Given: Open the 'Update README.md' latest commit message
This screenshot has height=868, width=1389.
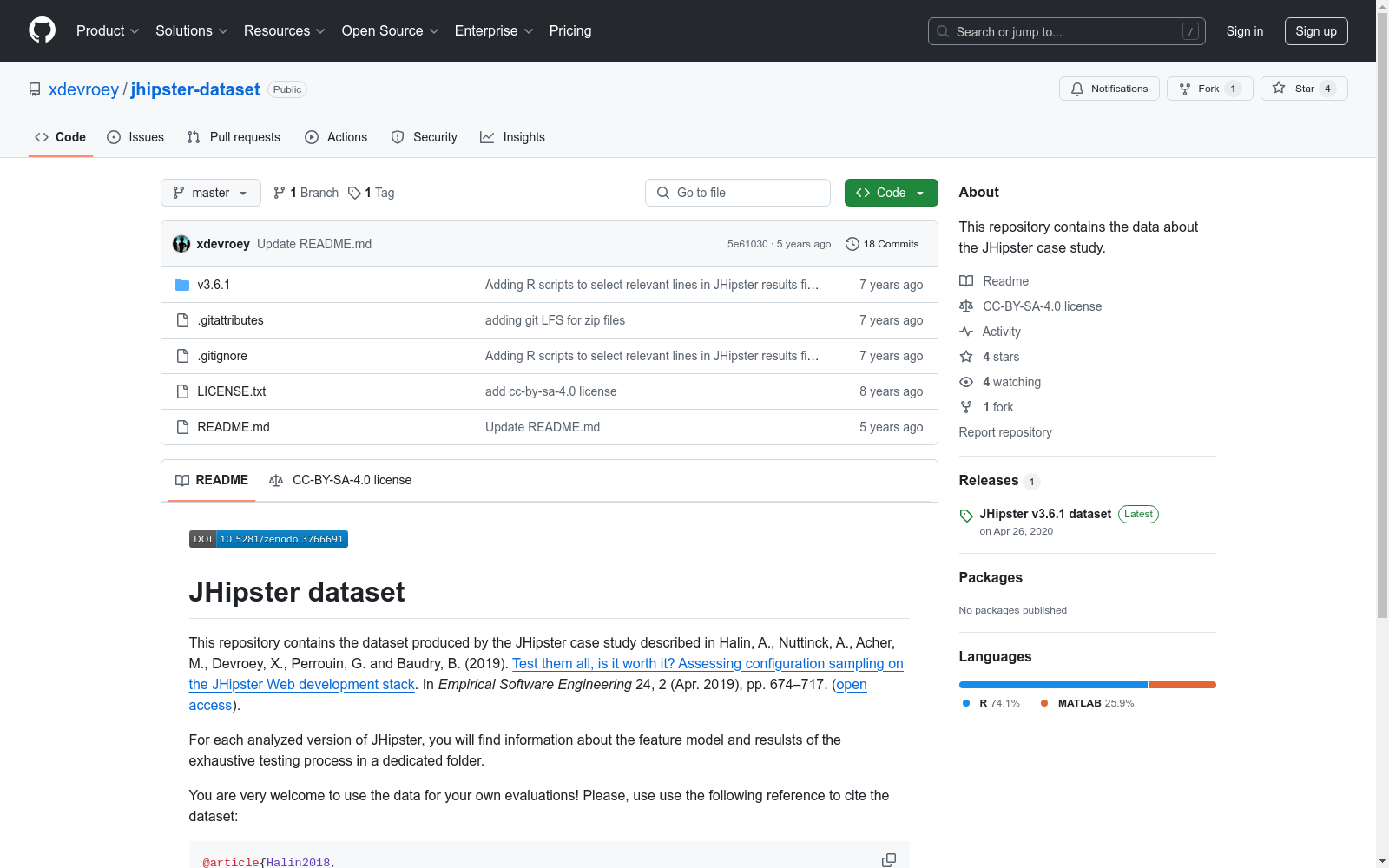Looking at the screenshot, I should tap(314, 244).
